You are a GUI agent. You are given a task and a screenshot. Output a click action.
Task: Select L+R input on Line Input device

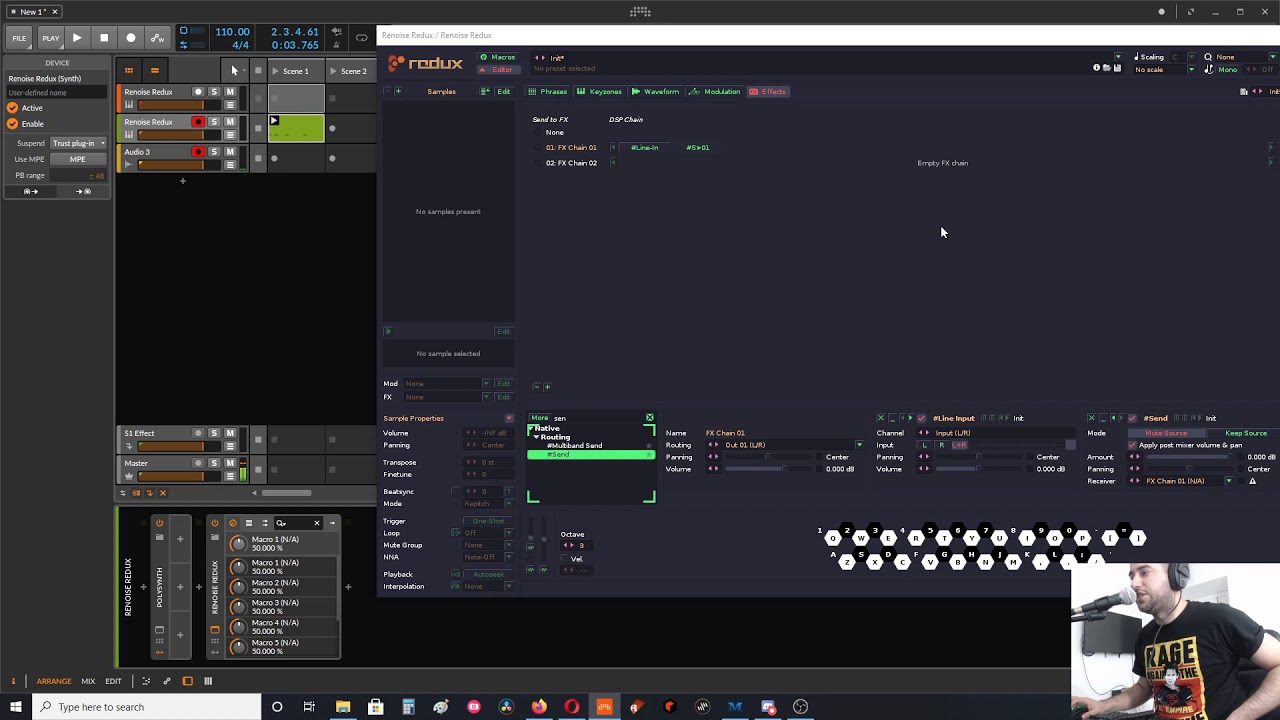tap(959, 445)
